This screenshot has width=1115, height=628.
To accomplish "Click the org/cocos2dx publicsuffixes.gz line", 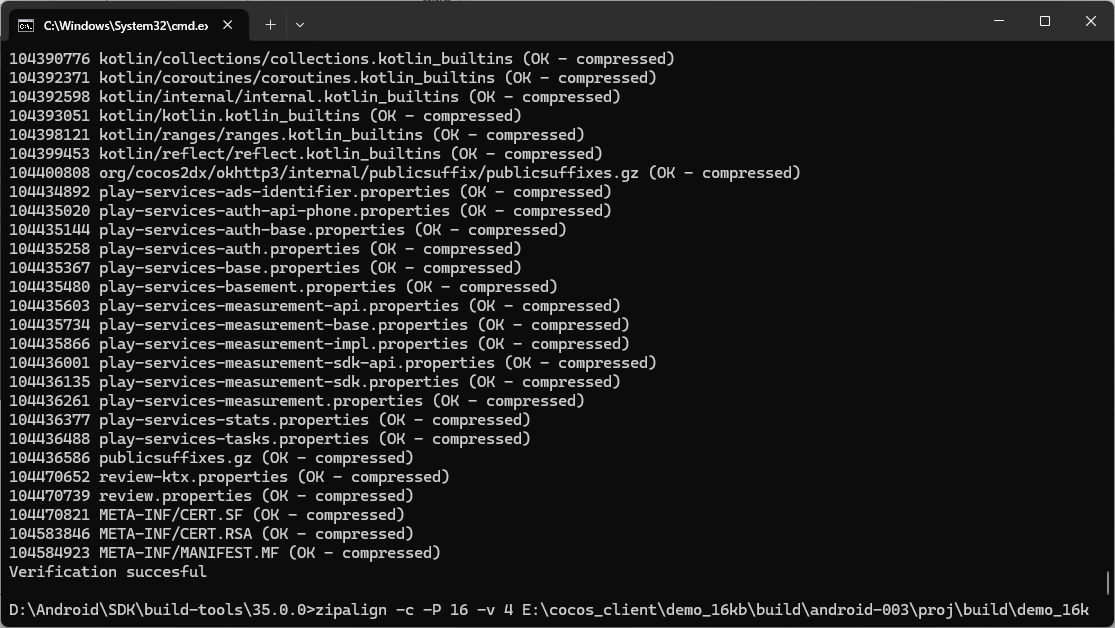I will point(405,173).
